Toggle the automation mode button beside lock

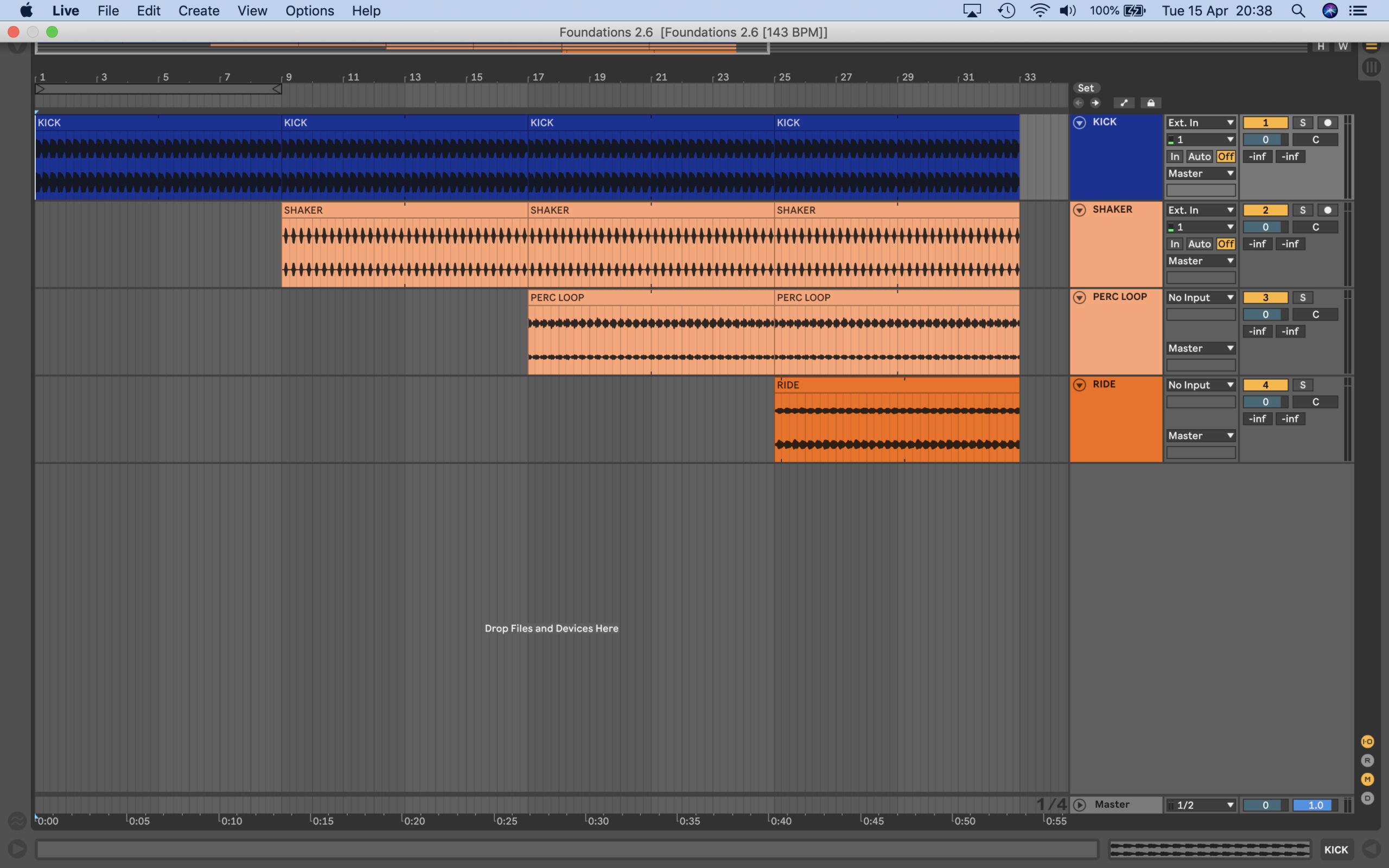(1123, 103)
